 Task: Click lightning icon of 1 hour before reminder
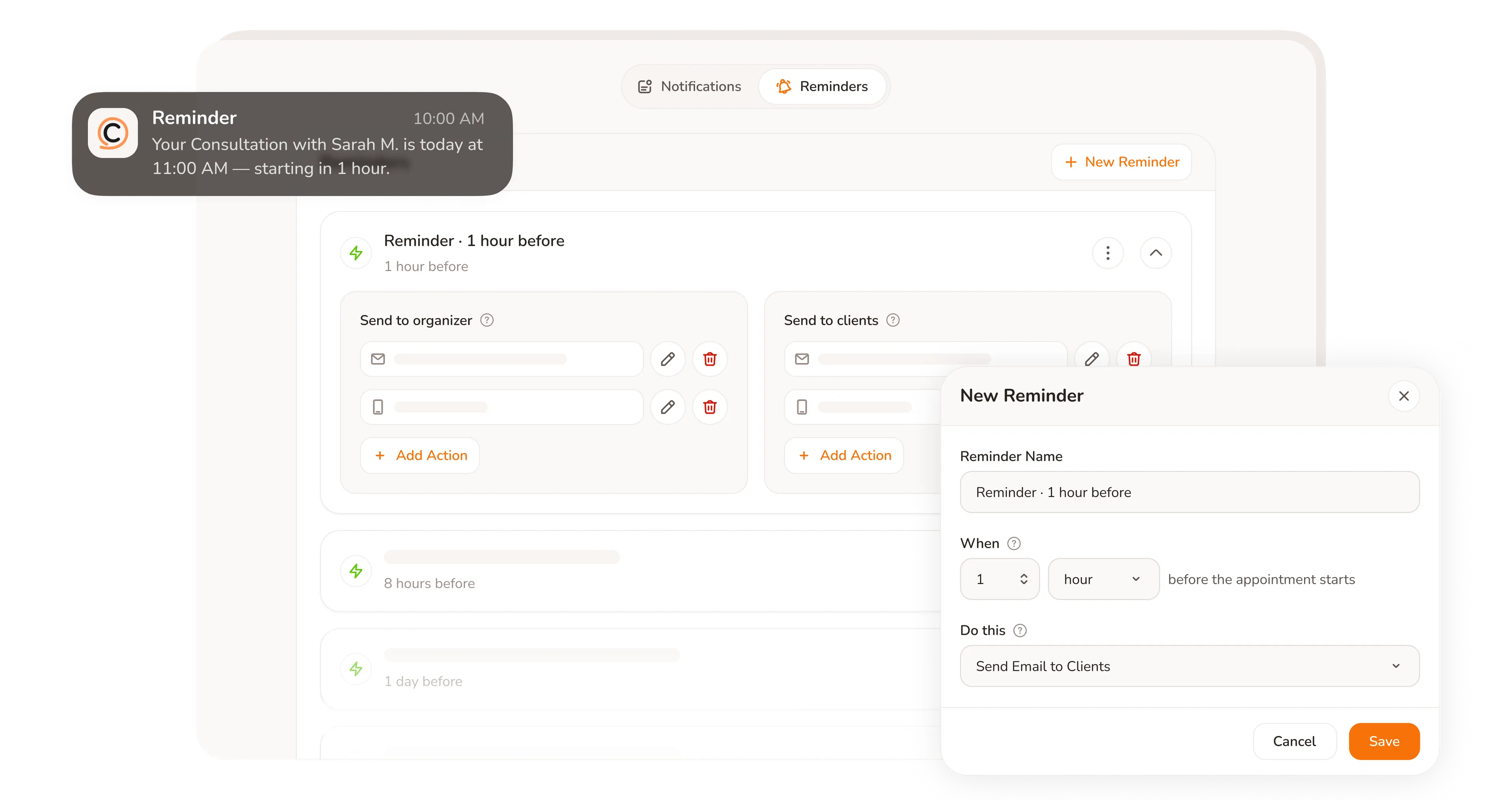coord(356,253)
